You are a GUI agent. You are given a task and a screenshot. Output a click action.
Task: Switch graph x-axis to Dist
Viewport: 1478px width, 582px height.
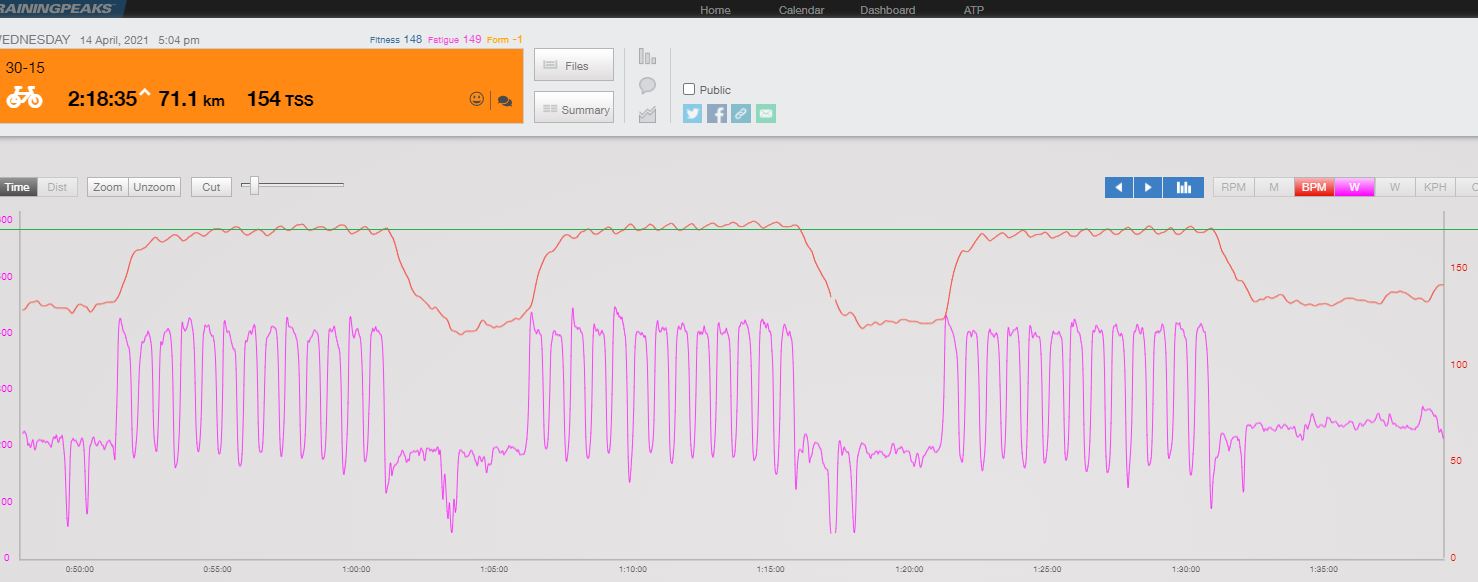tap(57, 187)
